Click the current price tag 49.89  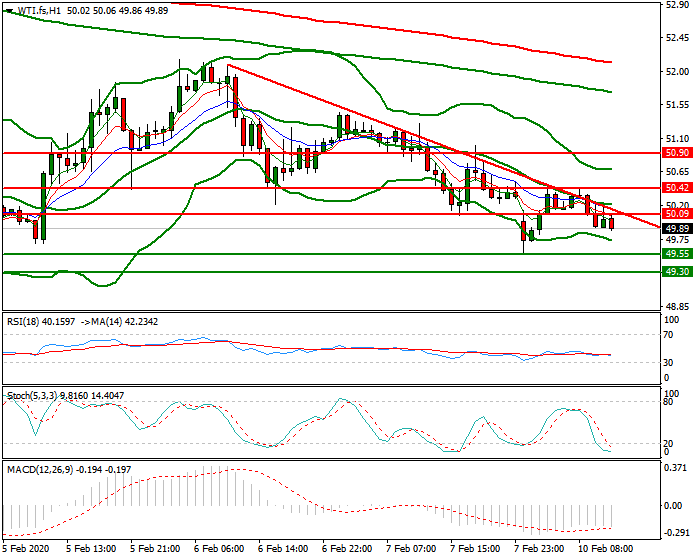point(677,229)
